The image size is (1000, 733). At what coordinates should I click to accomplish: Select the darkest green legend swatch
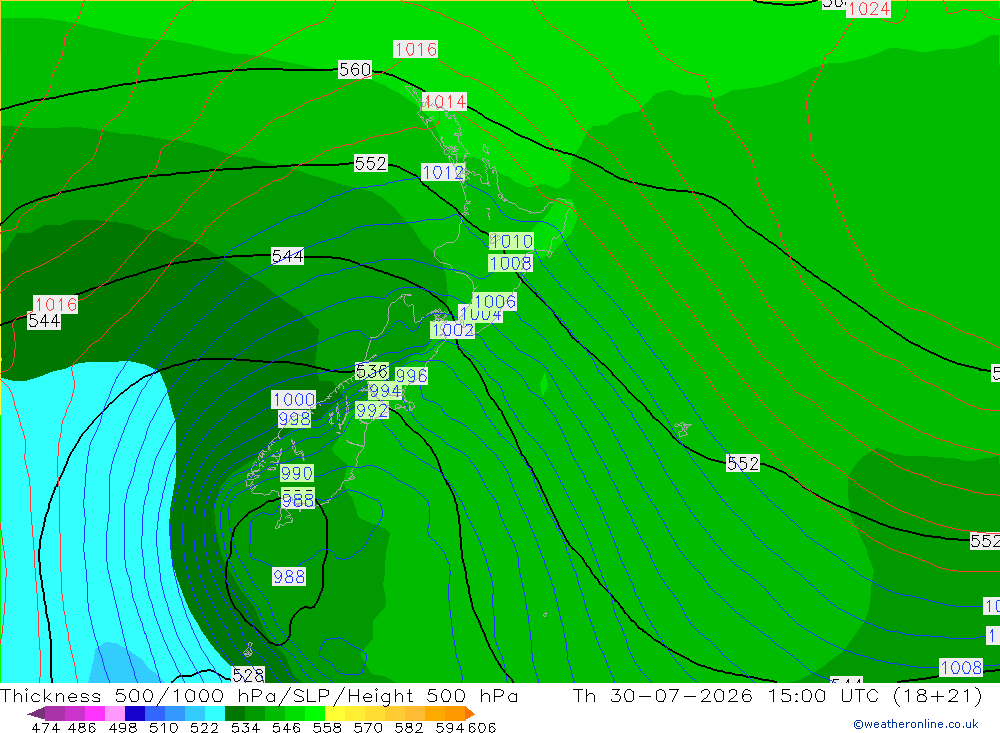click(235, 713)
